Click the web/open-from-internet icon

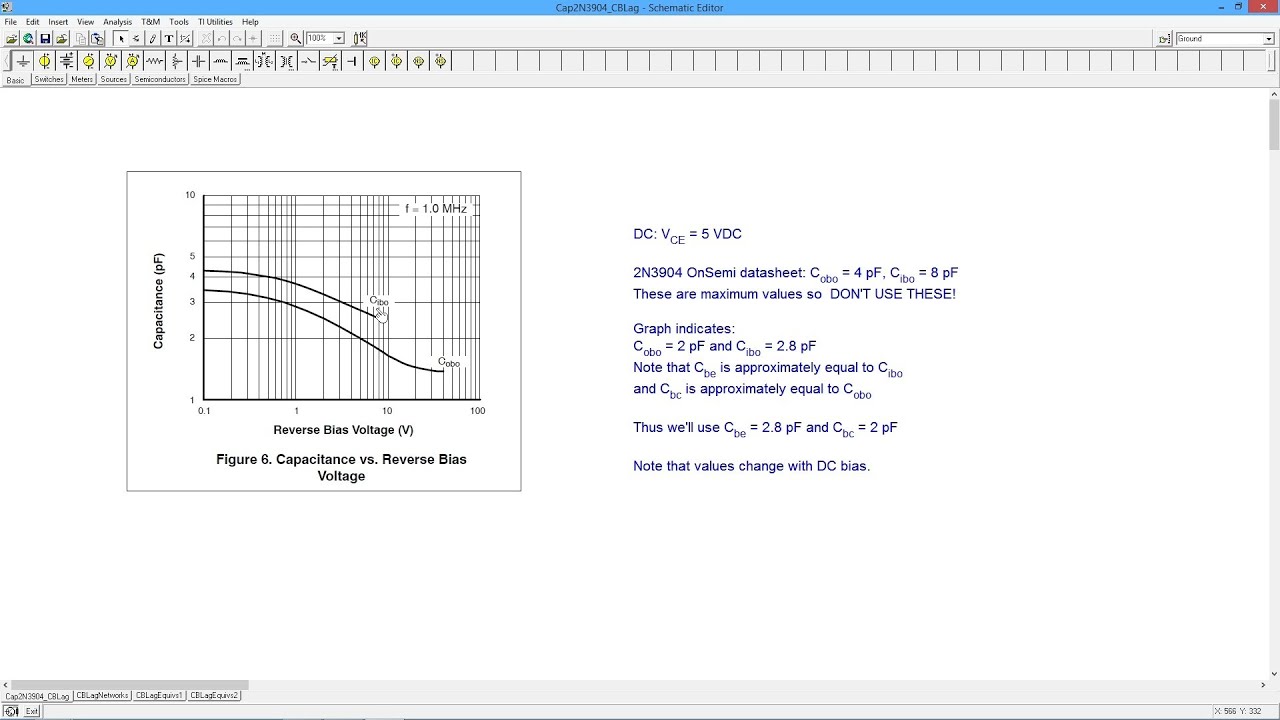tap(28, 39)
